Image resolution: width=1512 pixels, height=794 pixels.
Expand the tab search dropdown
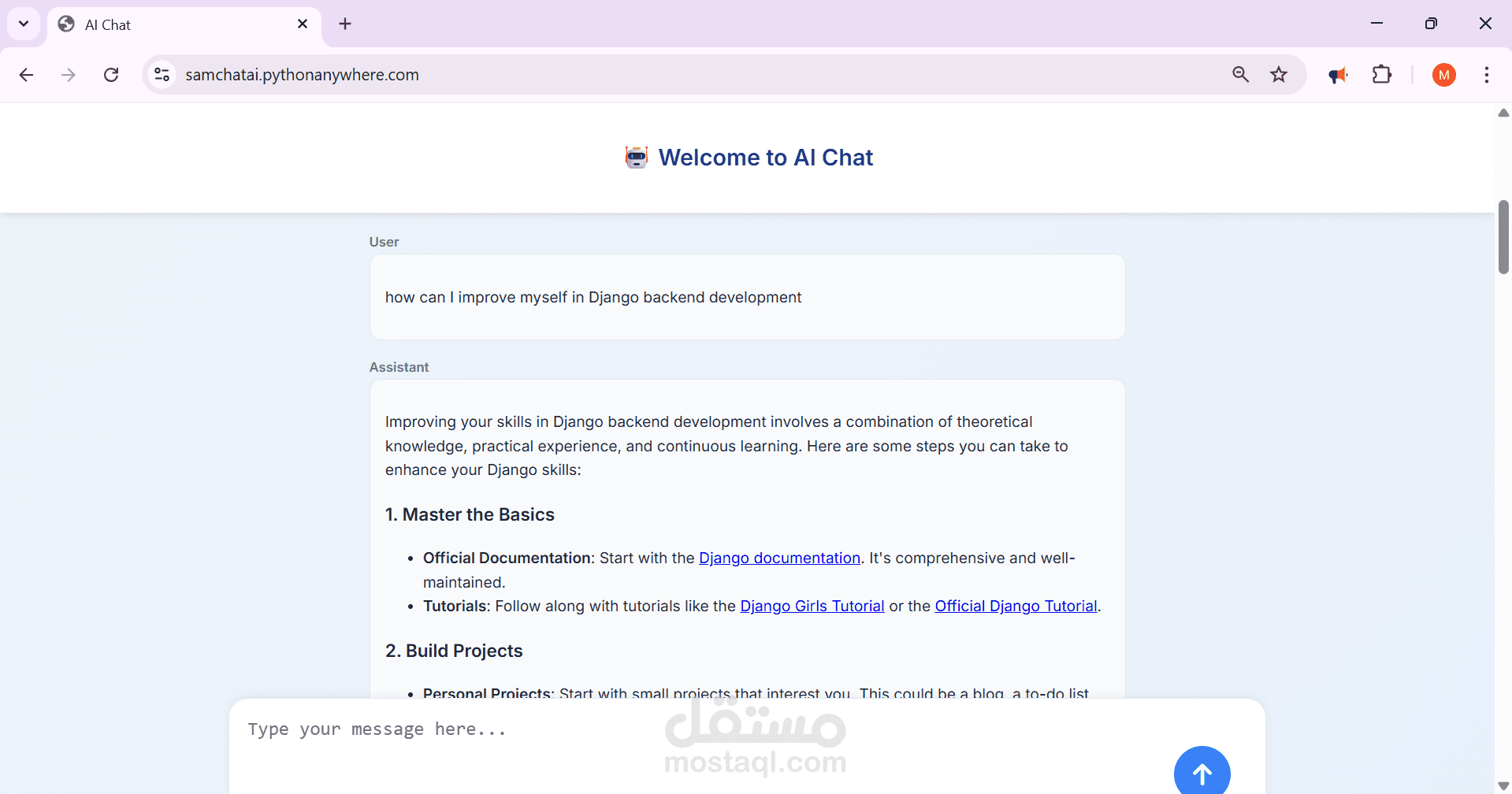tap(24, 24)
